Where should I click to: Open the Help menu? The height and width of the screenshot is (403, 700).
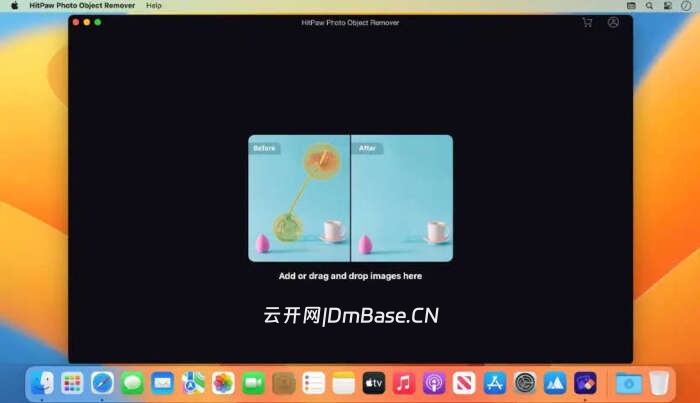pos(154,5)
